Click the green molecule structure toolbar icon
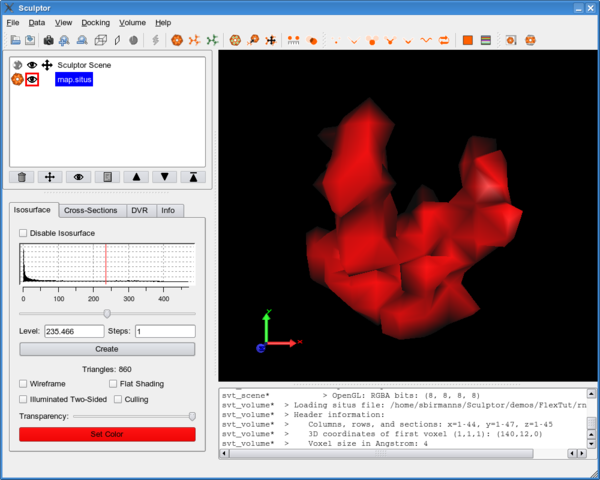 [x=212, y=40]
